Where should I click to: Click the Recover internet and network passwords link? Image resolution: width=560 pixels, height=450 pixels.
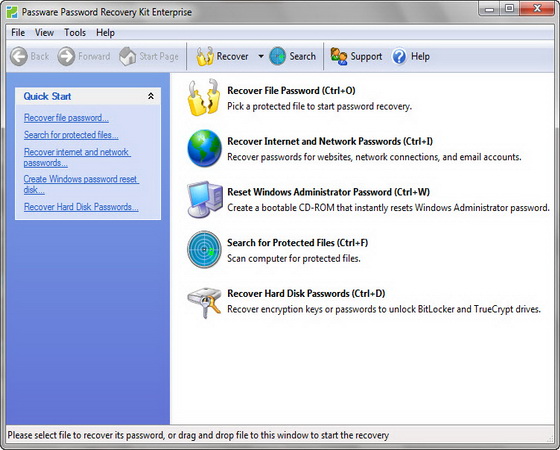point(77,157)
